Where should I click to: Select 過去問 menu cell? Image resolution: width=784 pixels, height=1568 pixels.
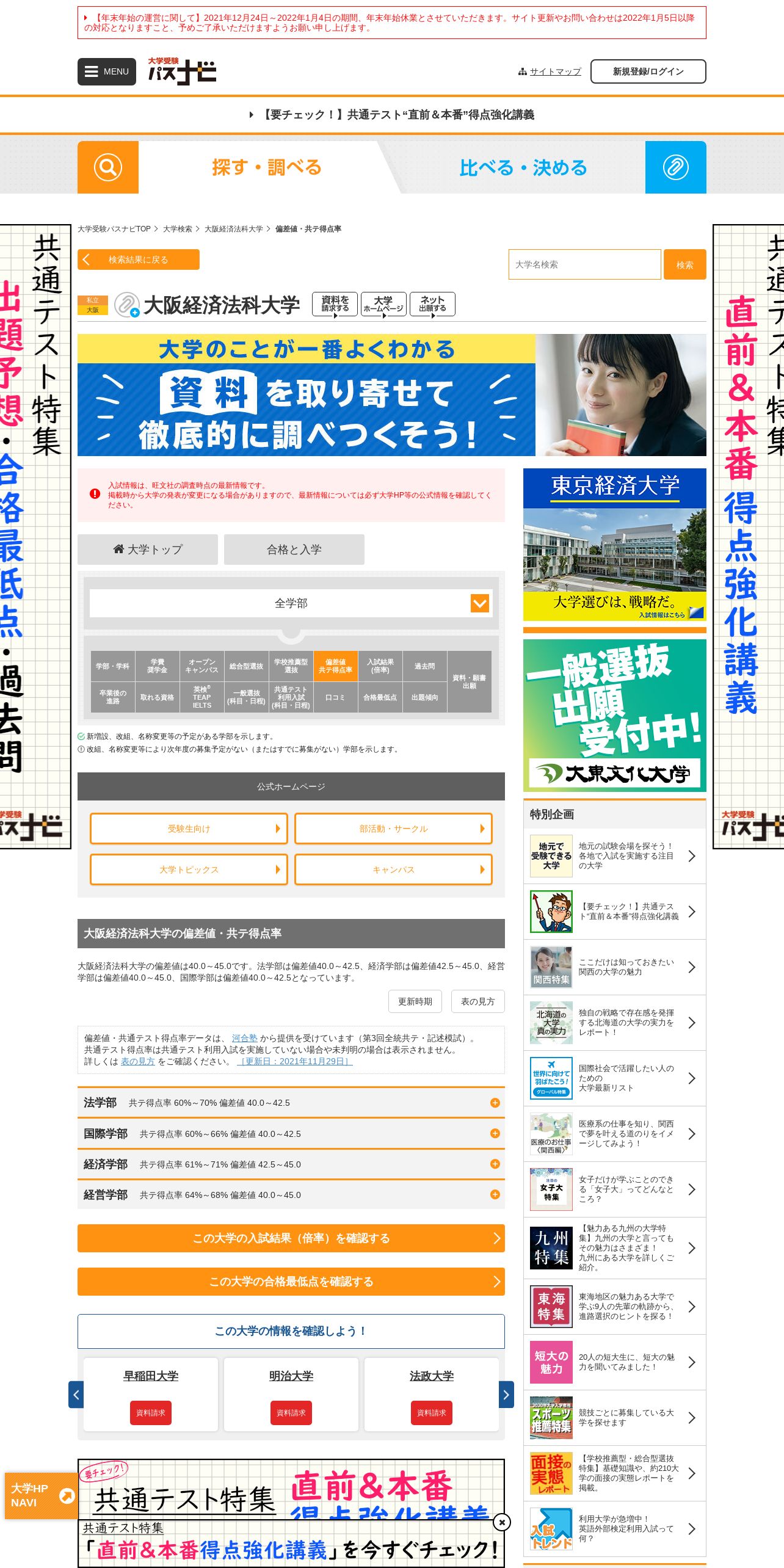tap(425, 666)
